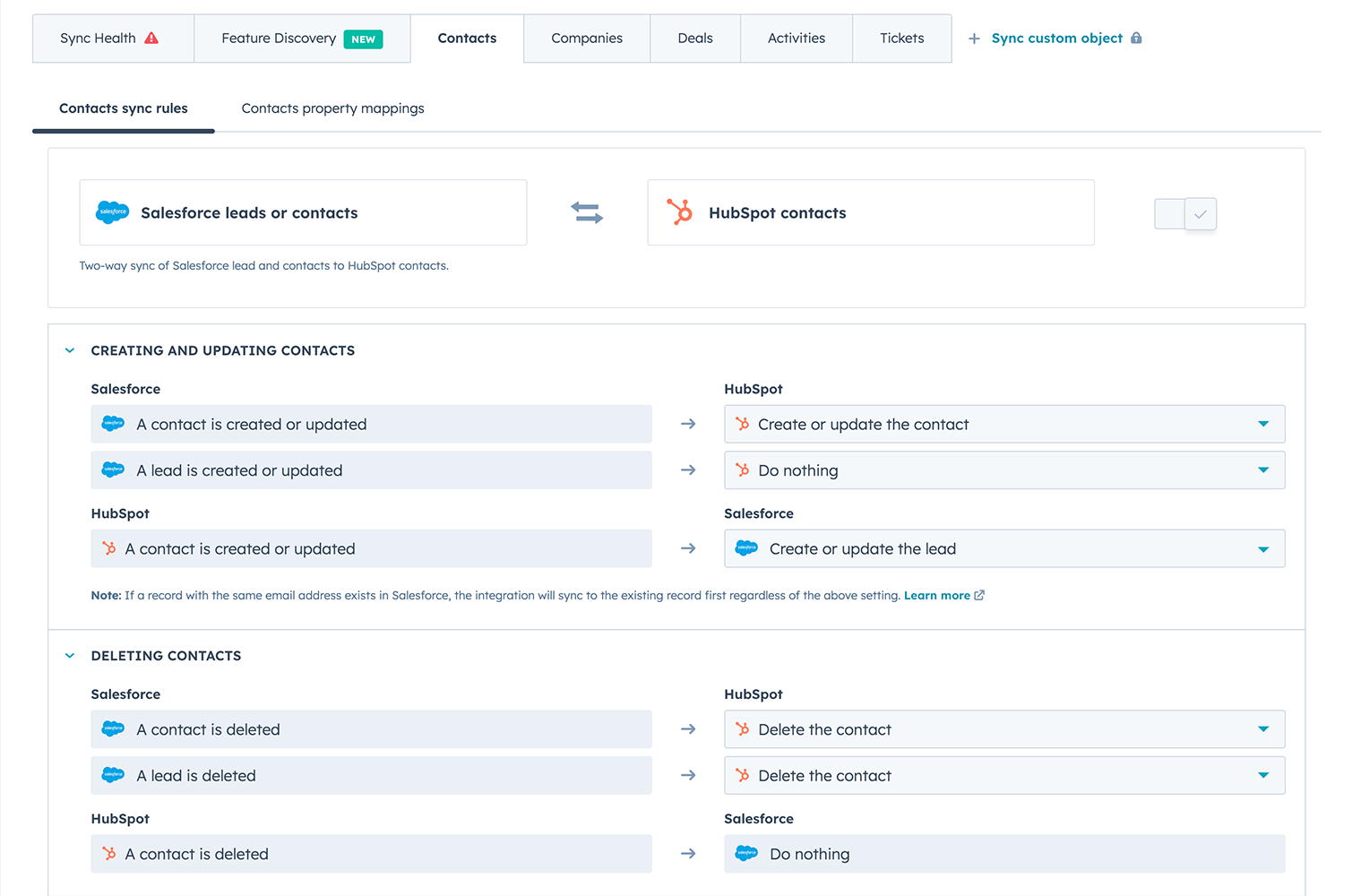Click the 'A lead is created or updated' field
Viewport: 1352px width, 896px height.
click(x=371, y=470)
